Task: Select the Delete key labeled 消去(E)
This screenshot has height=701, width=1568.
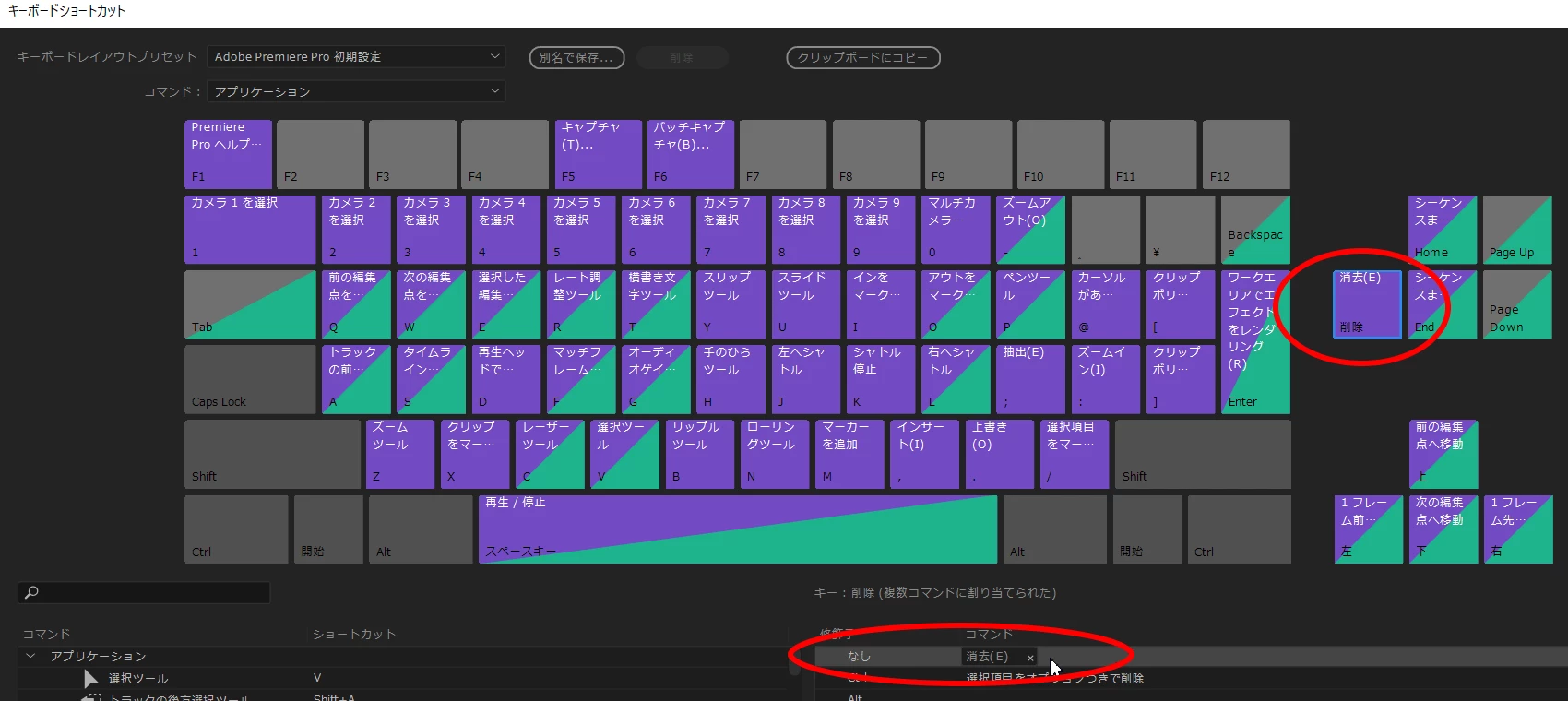Action: (1367, 303)
